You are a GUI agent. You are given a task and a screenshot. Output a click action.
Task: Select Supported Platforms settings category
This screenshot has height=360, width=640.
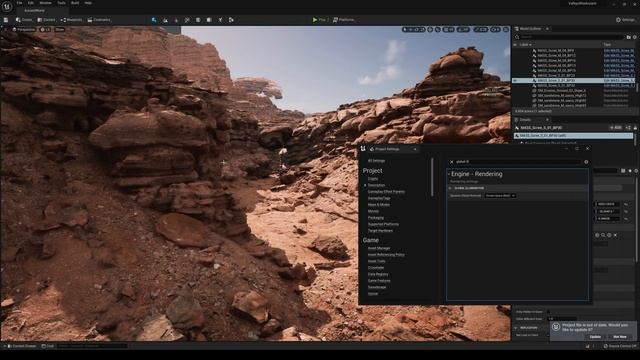[383, 224]
